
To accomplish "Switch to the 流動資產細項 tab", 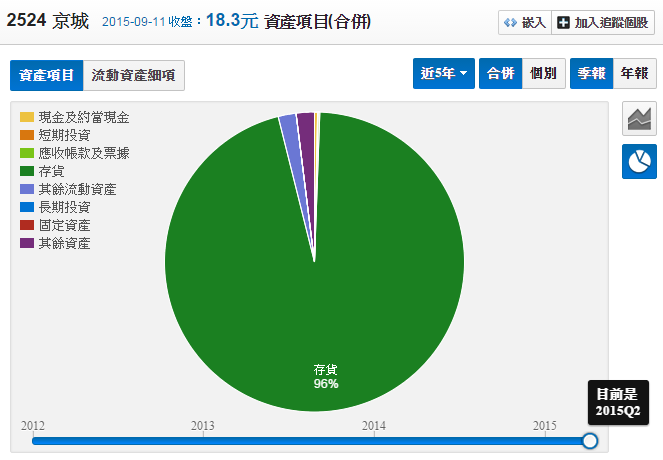I will (134, 75).
